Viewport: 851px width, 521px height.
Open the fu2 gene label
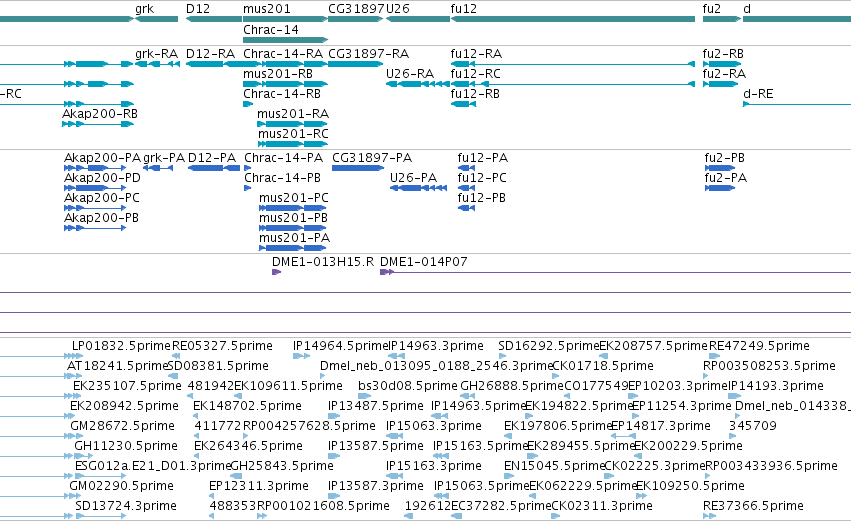712,9
